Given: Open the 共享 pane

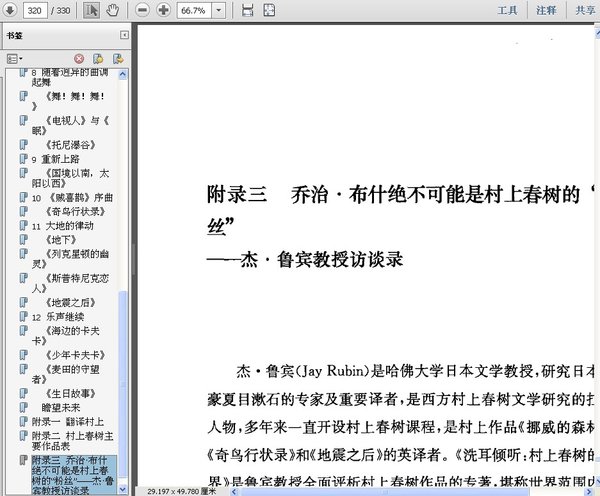Looking at the screenshot, I should tap(585, 10).
